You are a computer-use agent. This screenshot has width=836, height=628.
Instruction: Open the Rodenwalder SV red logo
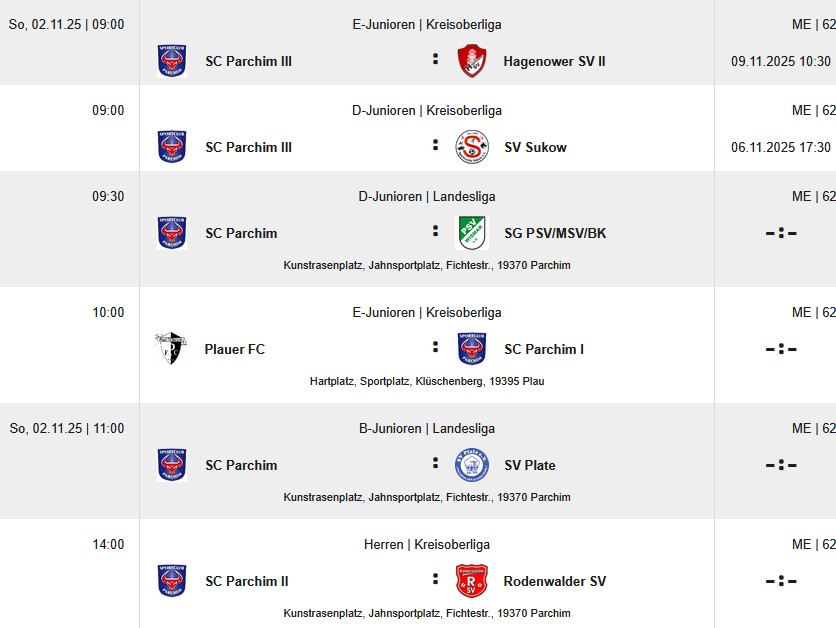click(472, 581)
